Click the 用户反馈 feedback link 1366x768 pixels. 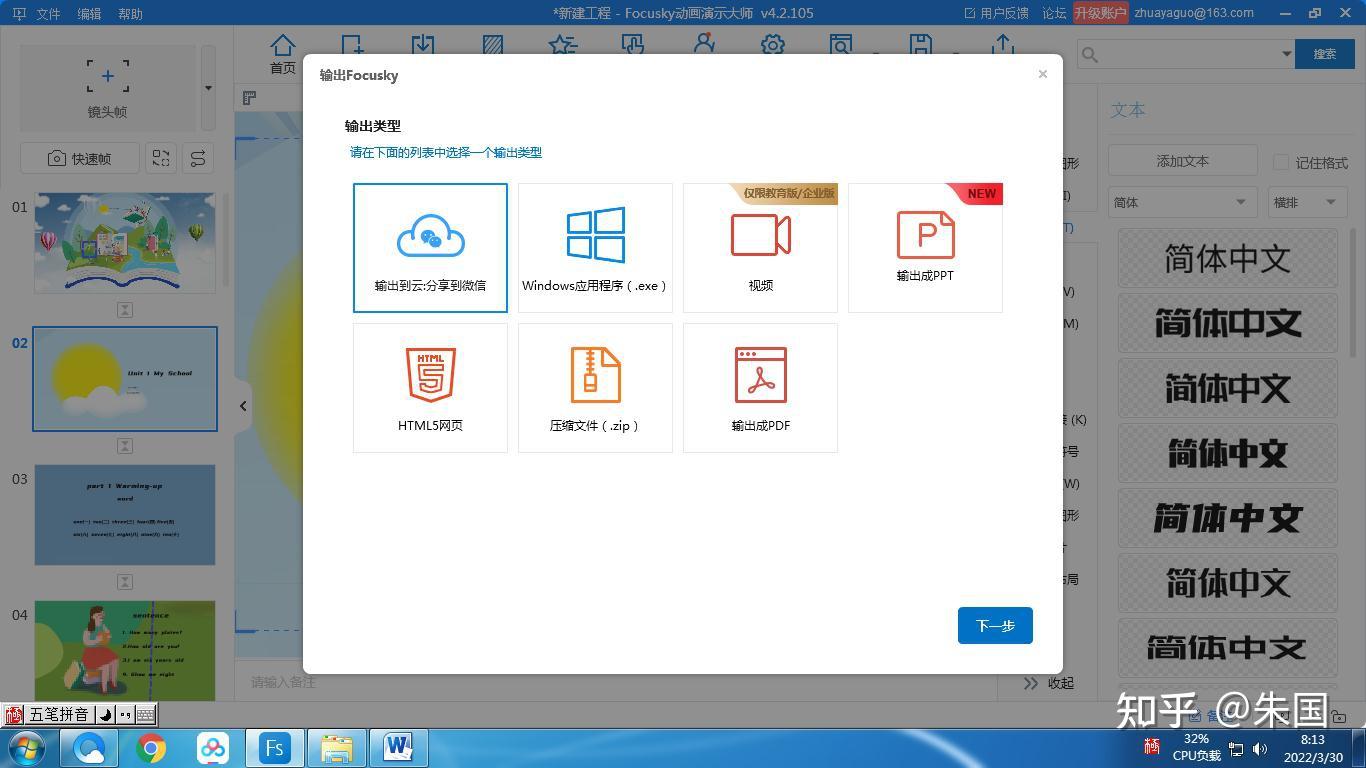[997, 13]
